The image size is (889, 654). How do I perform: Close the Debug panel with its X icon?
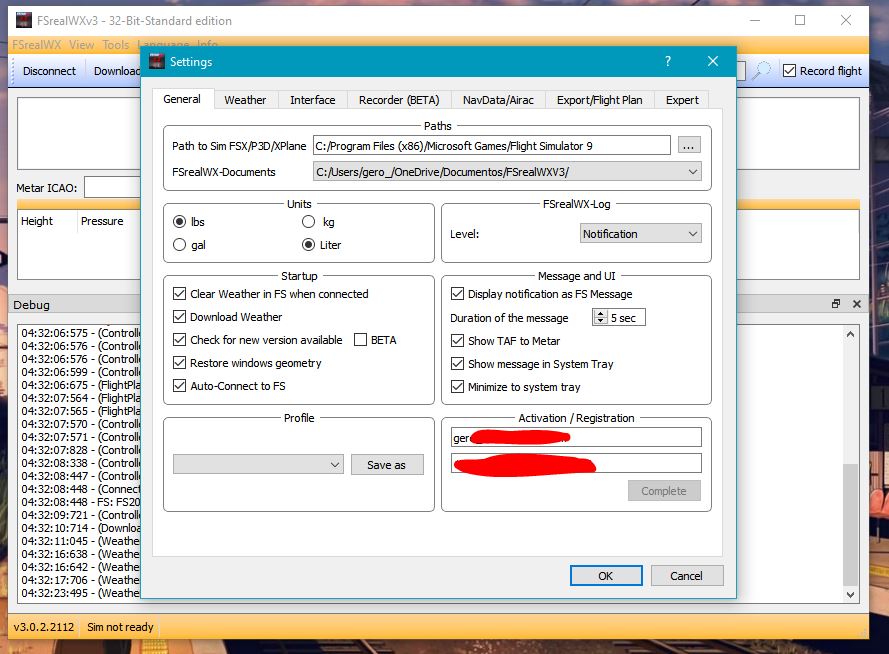857,304
